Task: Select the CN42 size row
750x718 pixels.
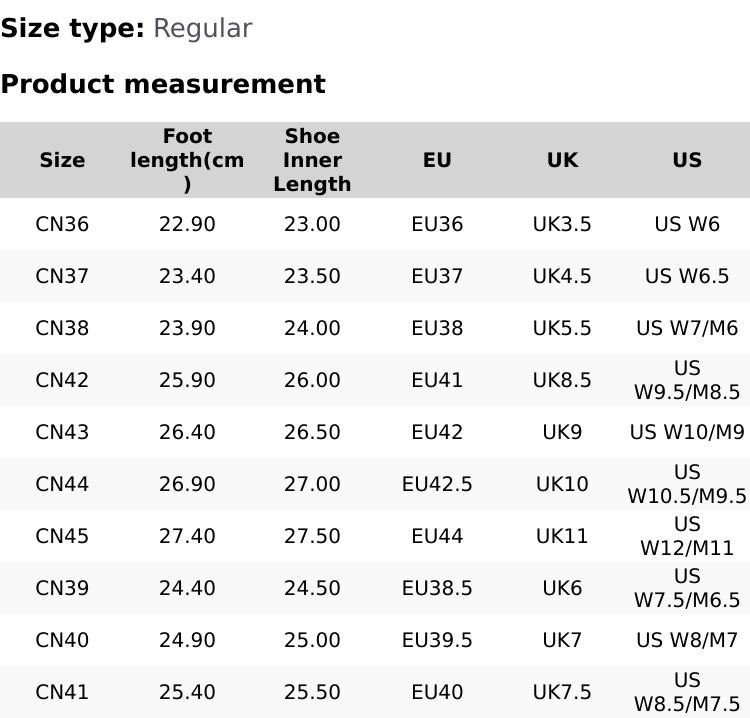Action: click(x=62, y=380)
